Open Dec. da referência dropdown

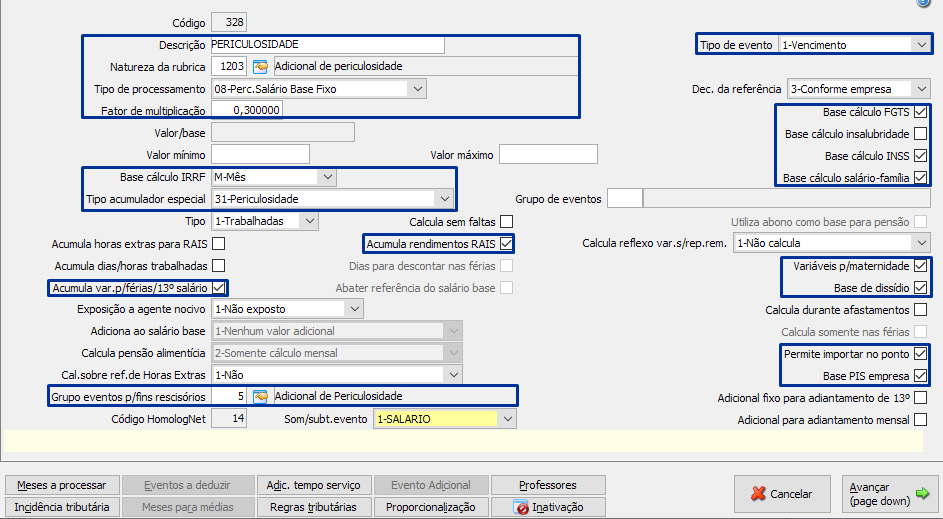point(921,89)
